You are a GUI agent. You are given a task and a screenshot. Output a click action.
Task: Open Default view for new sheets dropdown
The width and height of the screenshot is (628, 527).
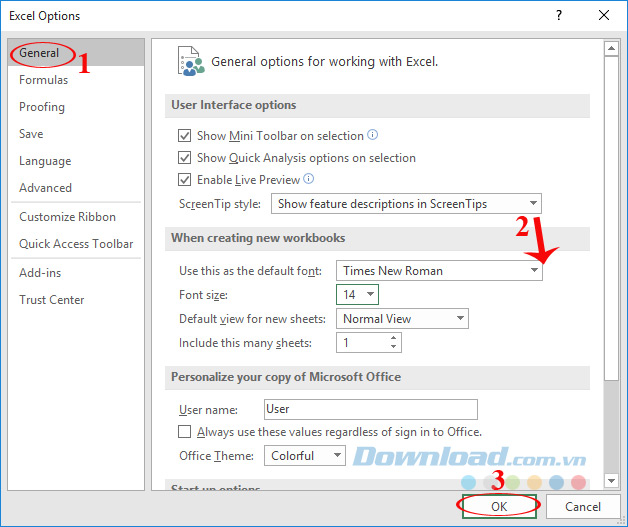[402, 319]
